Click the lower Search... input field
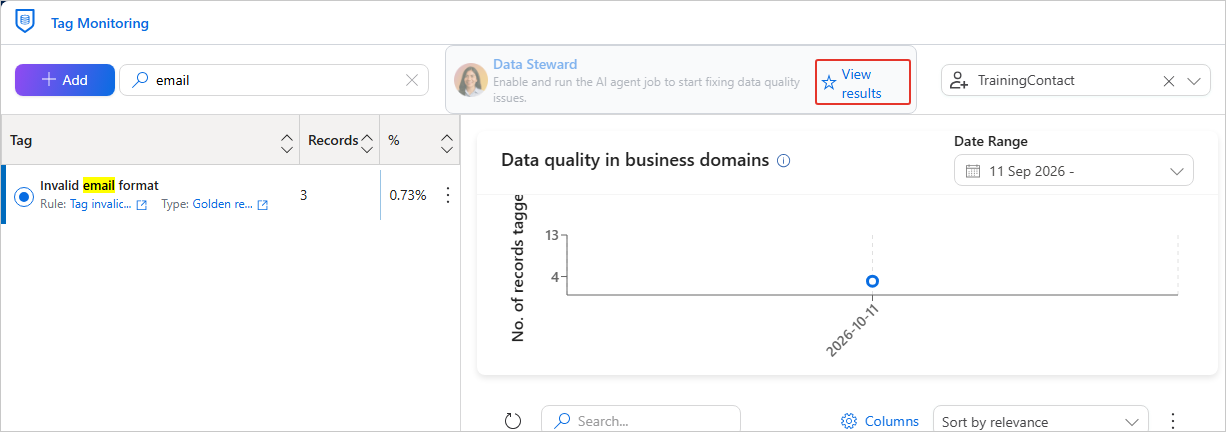 [x=641, y=420]
